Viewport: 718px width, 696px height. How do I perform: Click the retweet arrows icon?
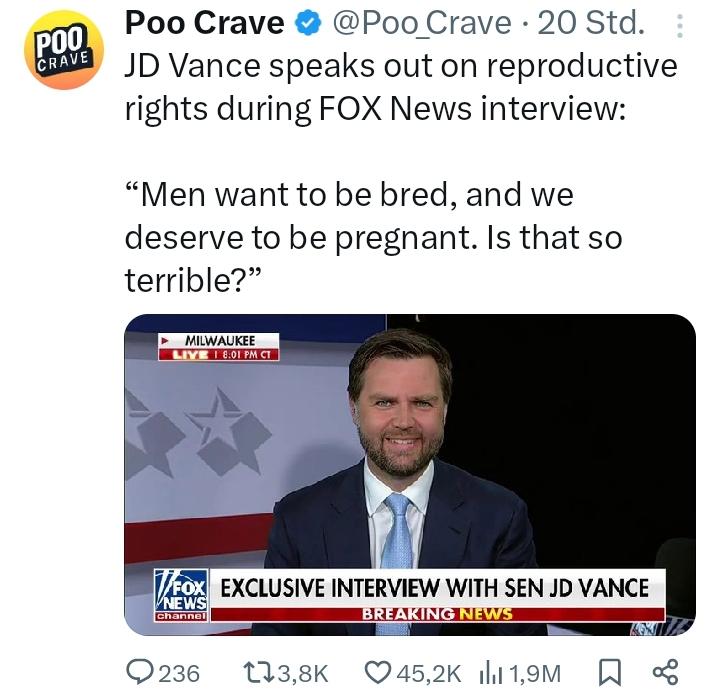(x=259, y=673)
